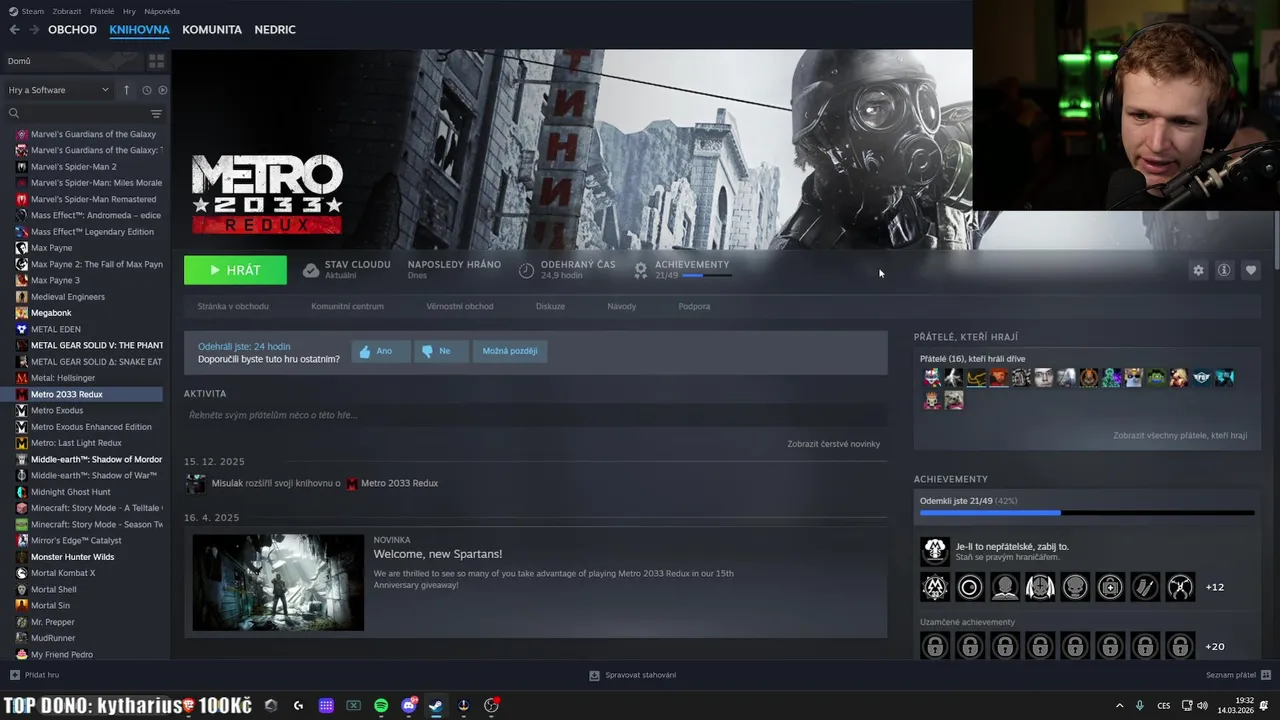Click Zobrazit čerstvé novinky link
The image size is (1280, 720).
pyautogui.click(x=833, y=444)
